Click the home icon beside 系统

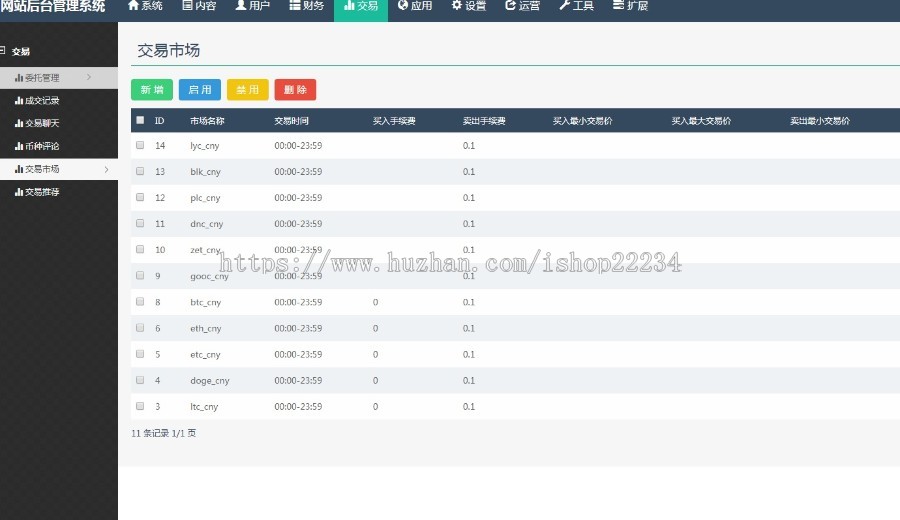pyautogui.click(x=133, y=5)
